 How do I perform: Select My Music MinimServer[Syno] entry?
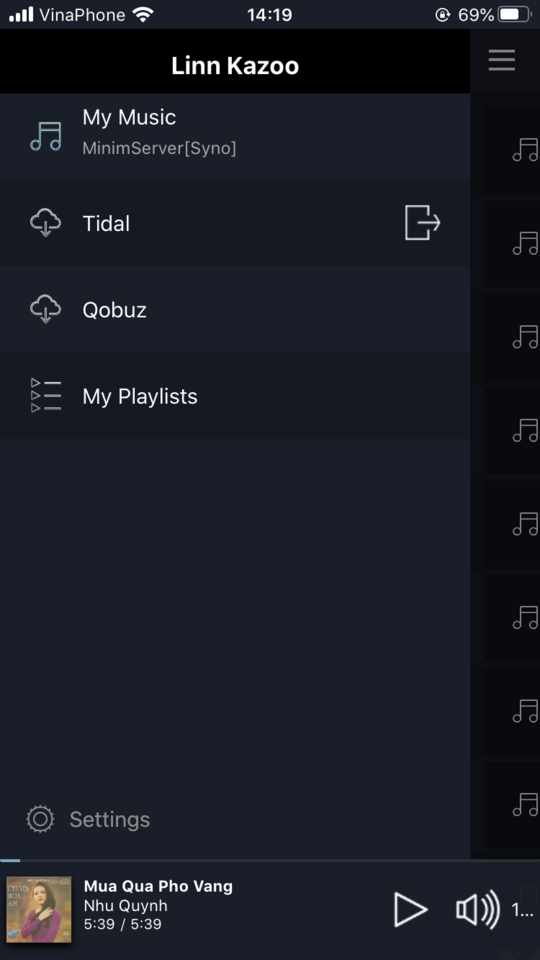pos(235,137)
